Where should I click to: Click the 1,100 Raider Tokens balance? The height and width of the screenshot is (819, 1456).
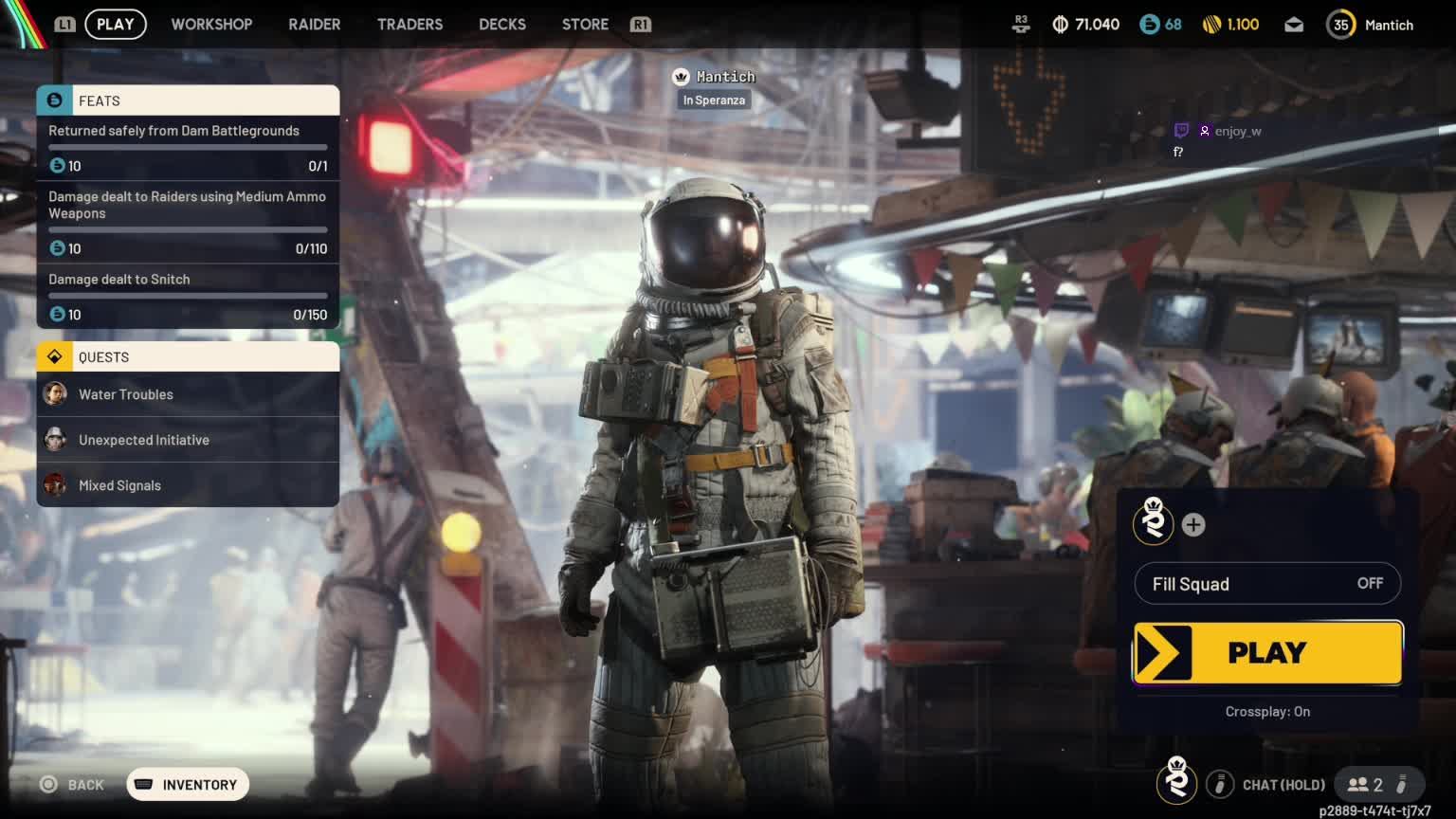[1243, 25]
